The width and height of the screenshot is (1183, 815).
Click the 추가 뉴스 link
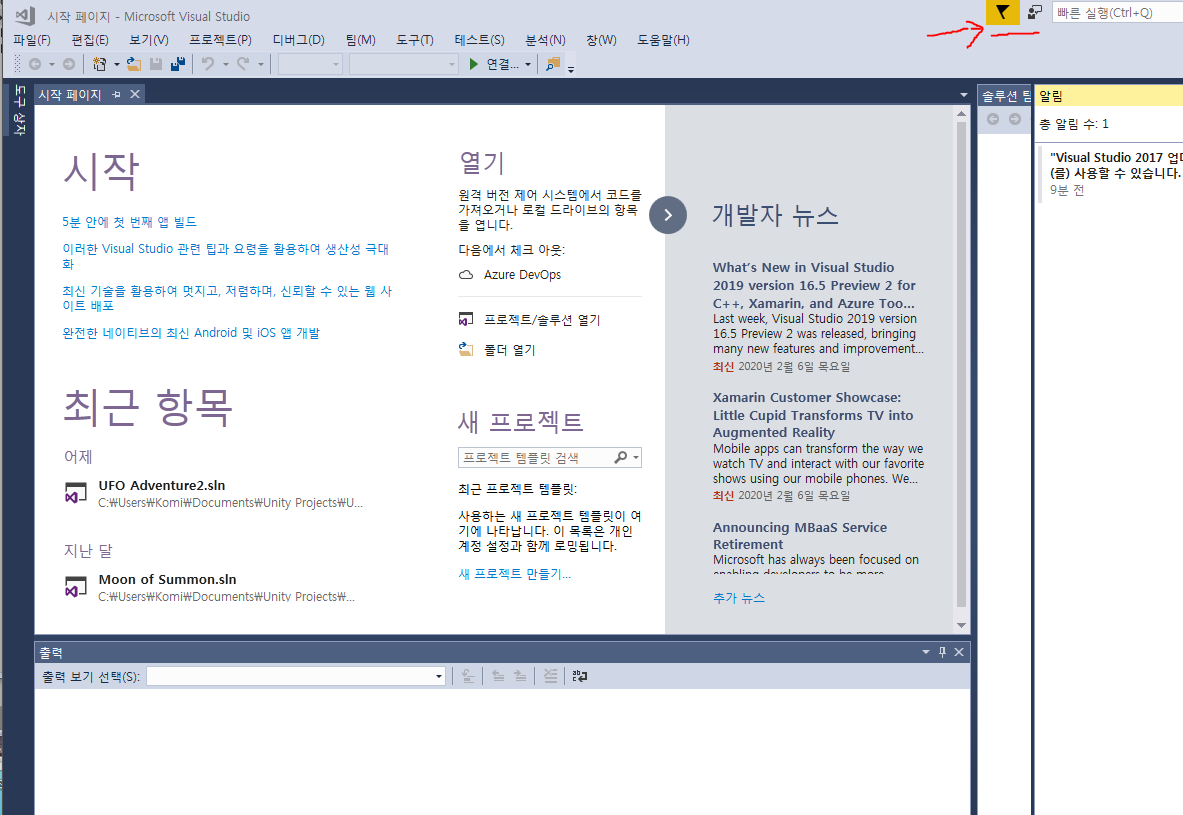pos(739,598)
